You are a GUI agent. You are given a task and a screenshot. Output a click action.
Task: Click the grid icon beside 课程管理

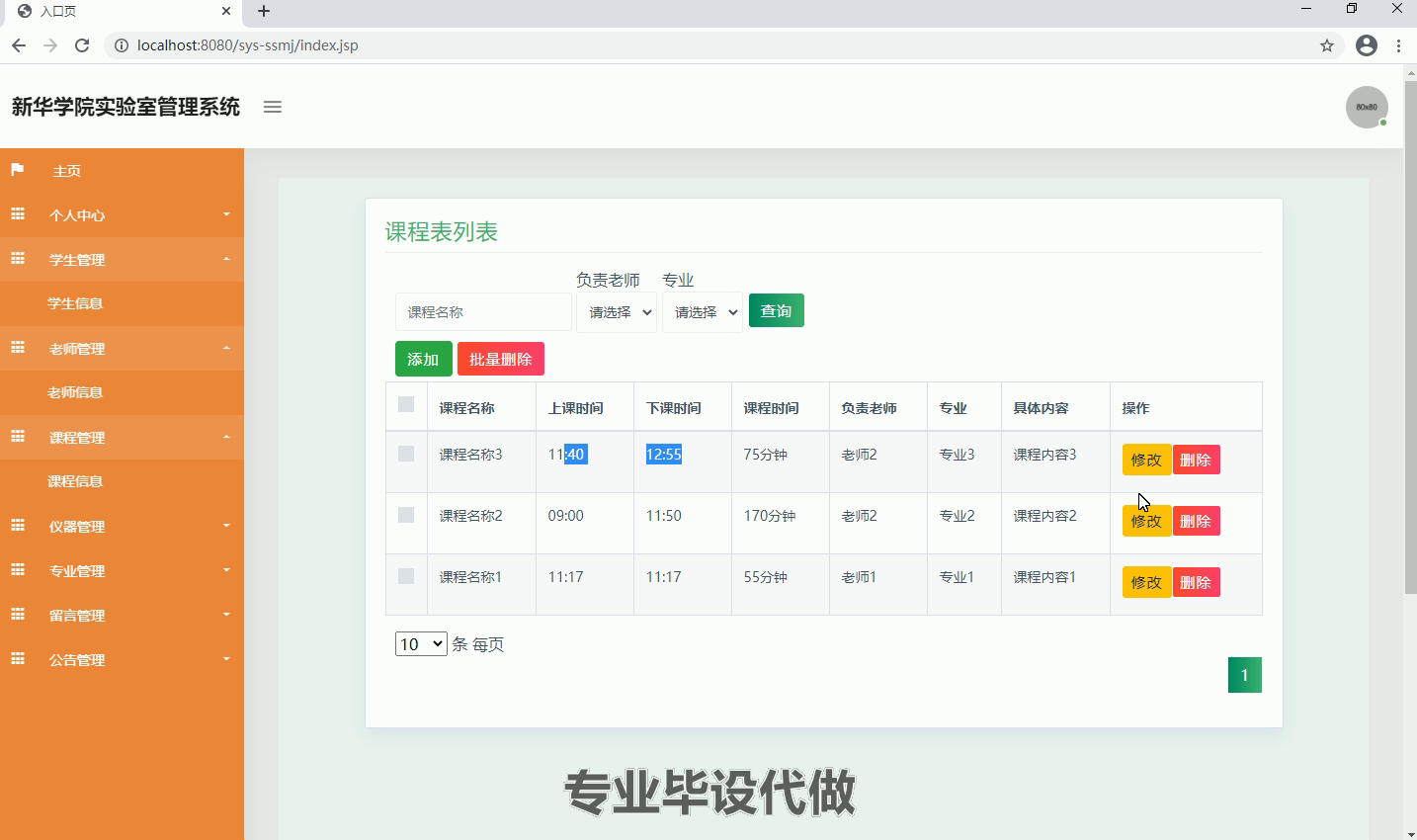coord(18,437)
